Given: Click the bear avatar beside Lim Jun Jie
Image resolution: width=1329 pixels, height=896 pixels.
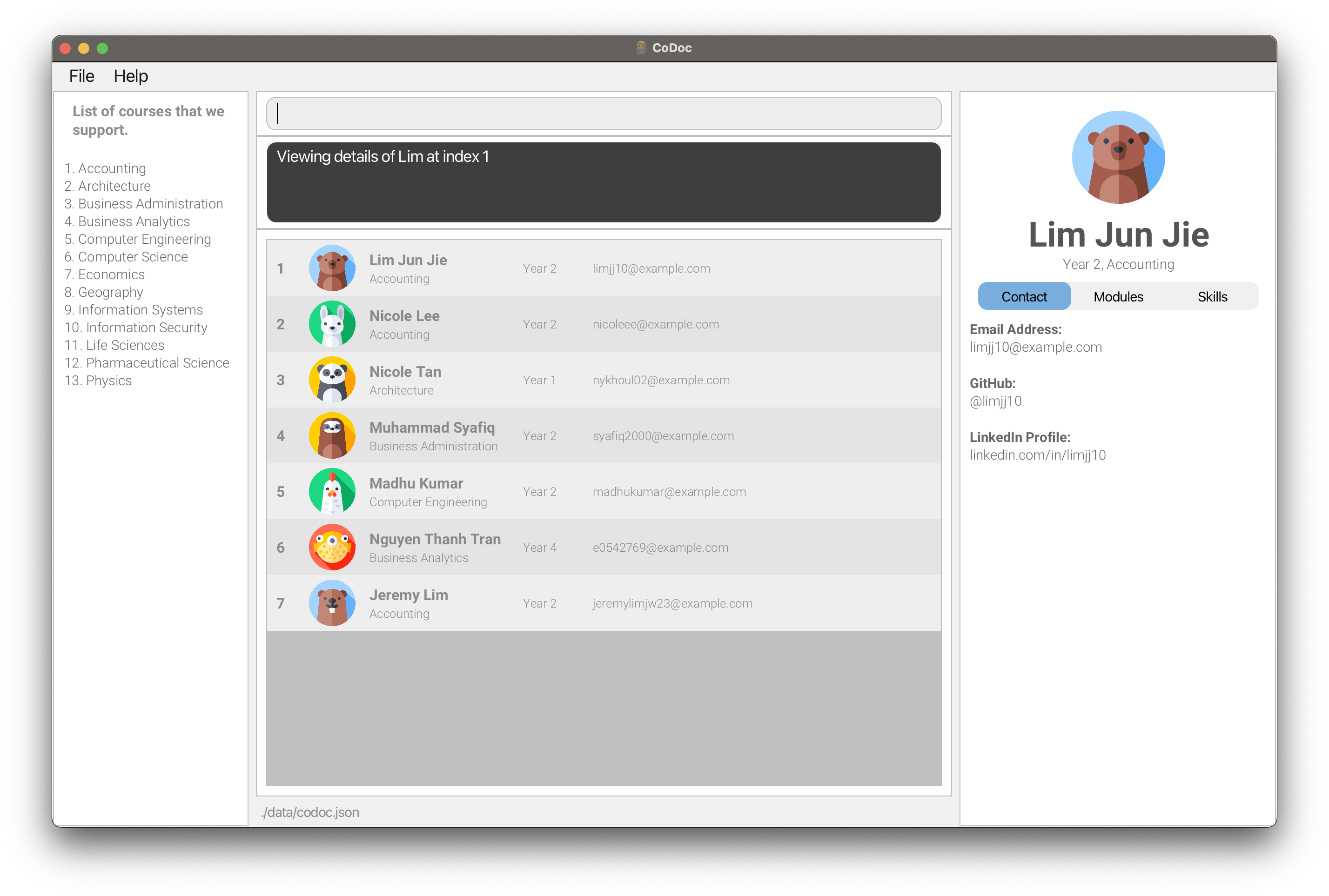Looking at the screenshot, I should [x=332, y=267].
